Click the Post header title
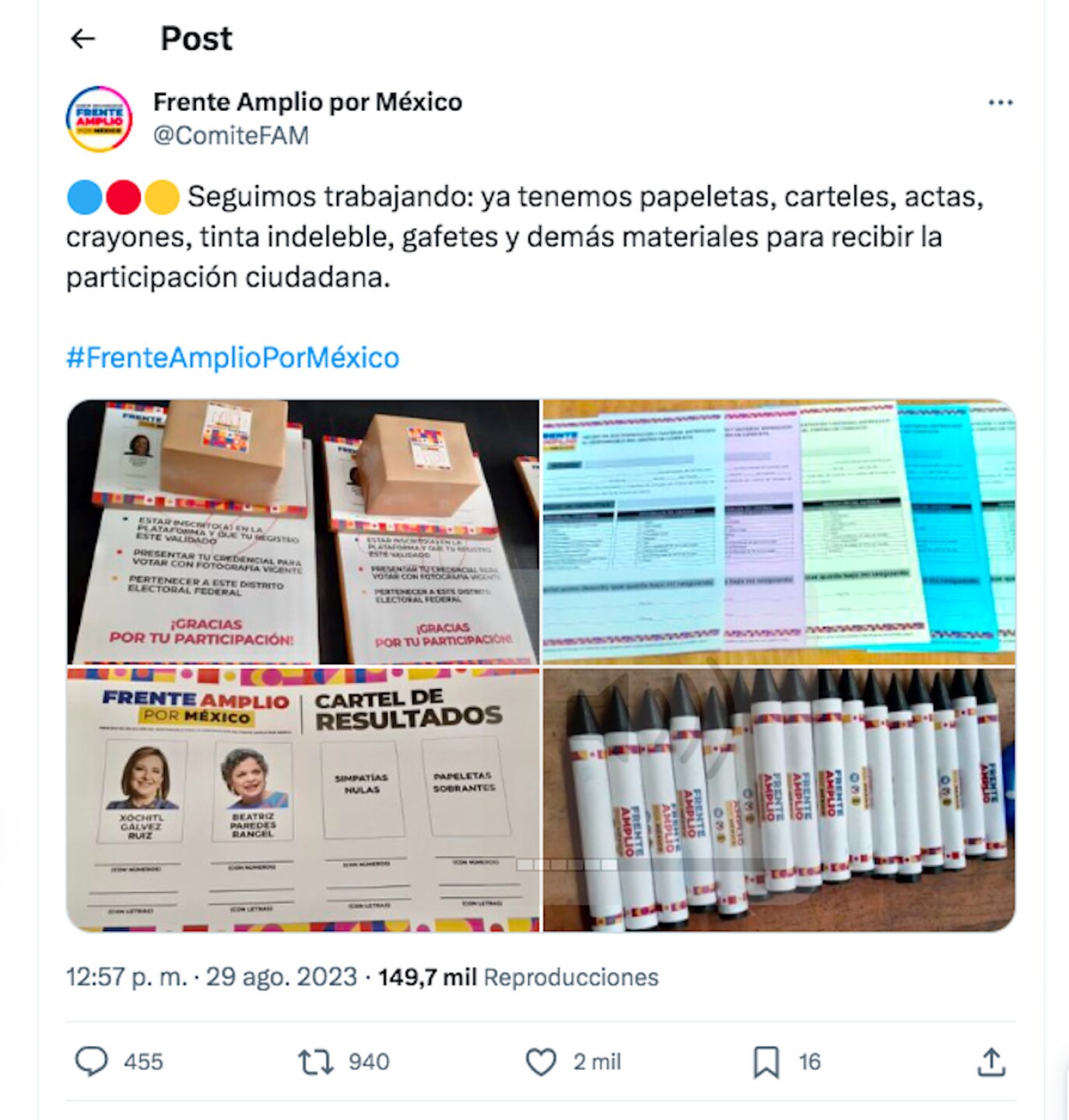This screenshot has width=1069, height=1120. point(196,38)
